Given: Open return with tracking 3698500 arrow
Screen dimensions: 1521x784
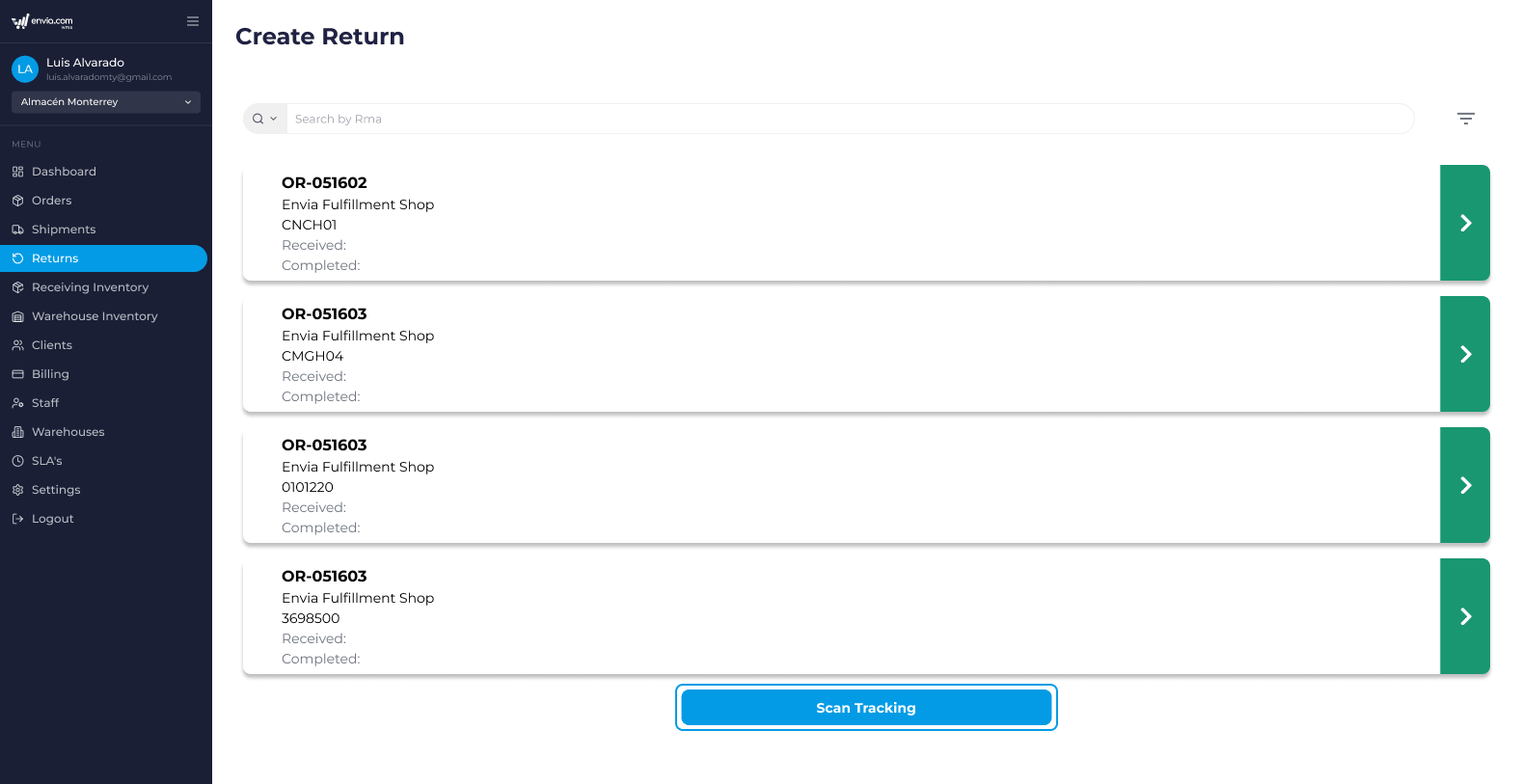Looking at the screenshot, I should click(x=1464, y=616).
